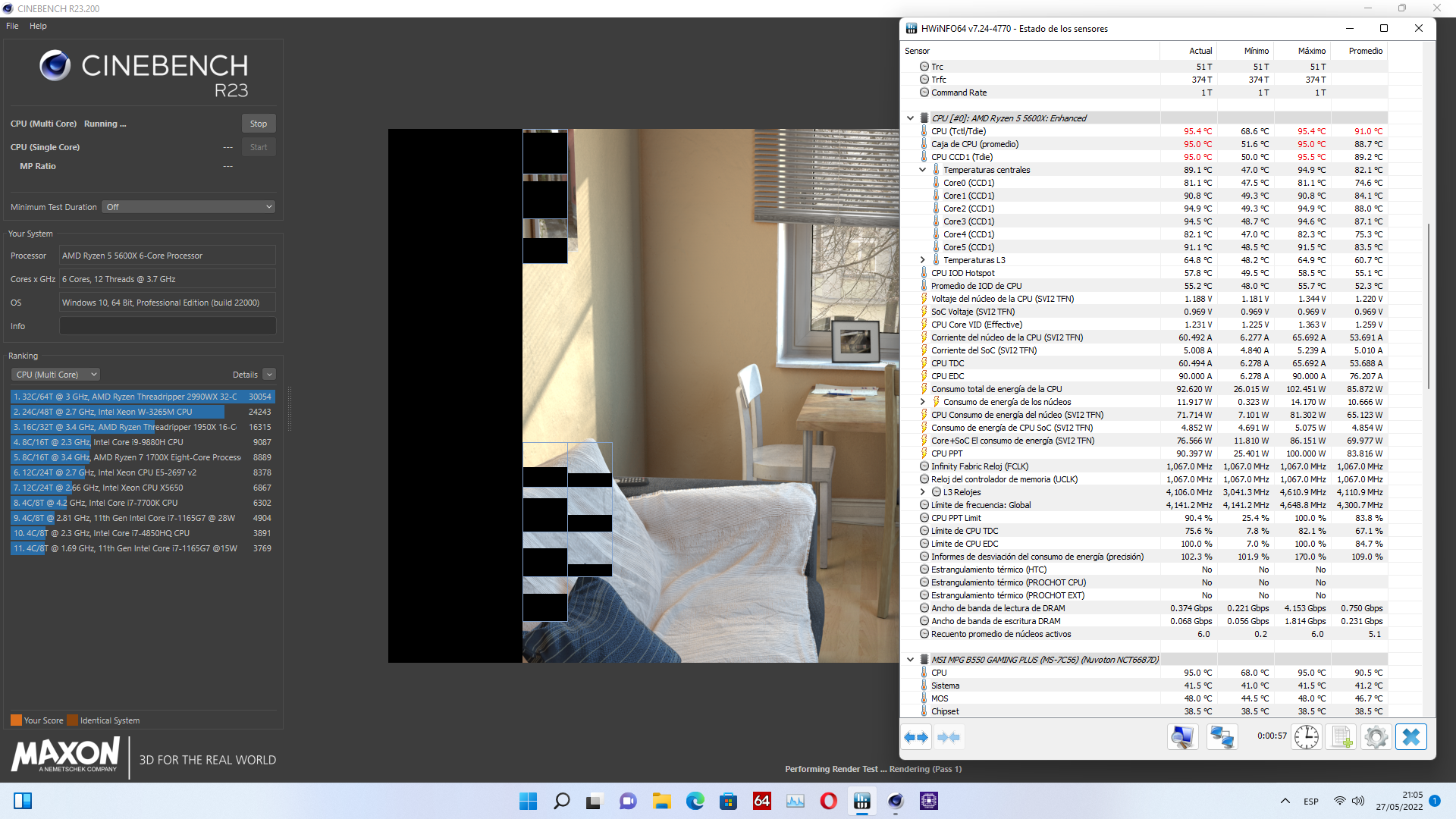
Task: Collapse Temperaturas centrales tree
Action: click(x=922, y=170)
